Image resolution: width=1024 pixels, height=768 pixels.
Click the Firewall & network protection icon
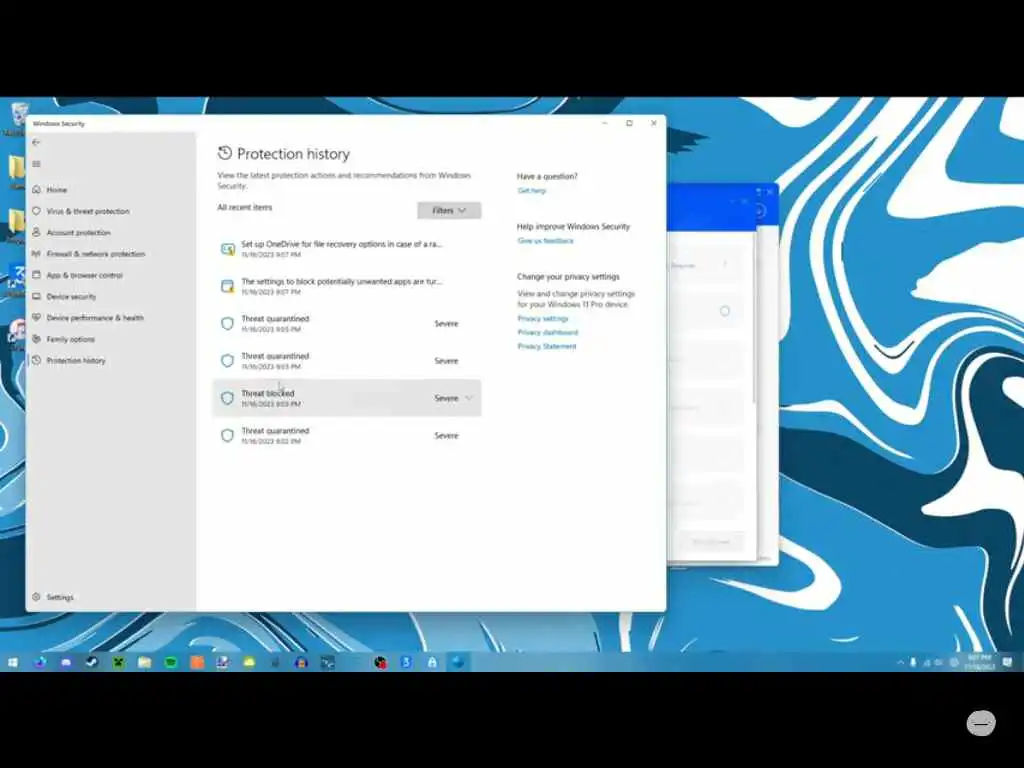pos(36,253)
